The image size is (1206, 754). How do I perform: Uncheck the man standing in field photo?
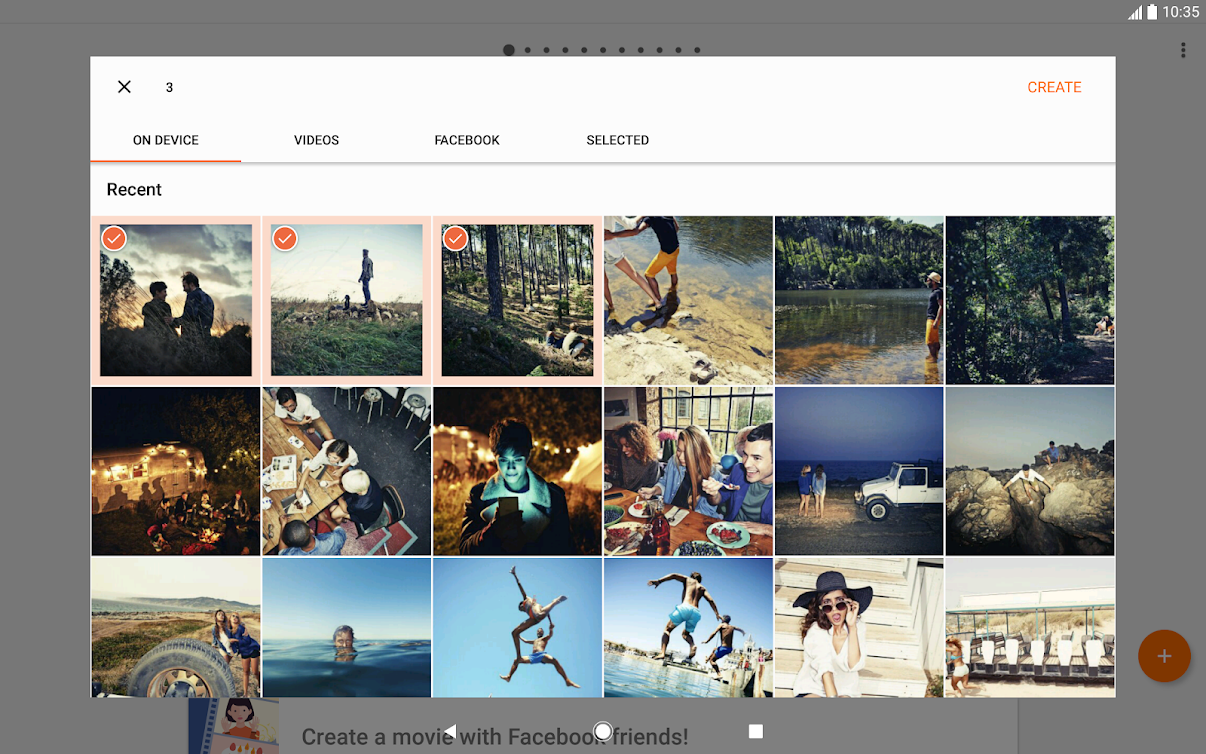(346, 300)
